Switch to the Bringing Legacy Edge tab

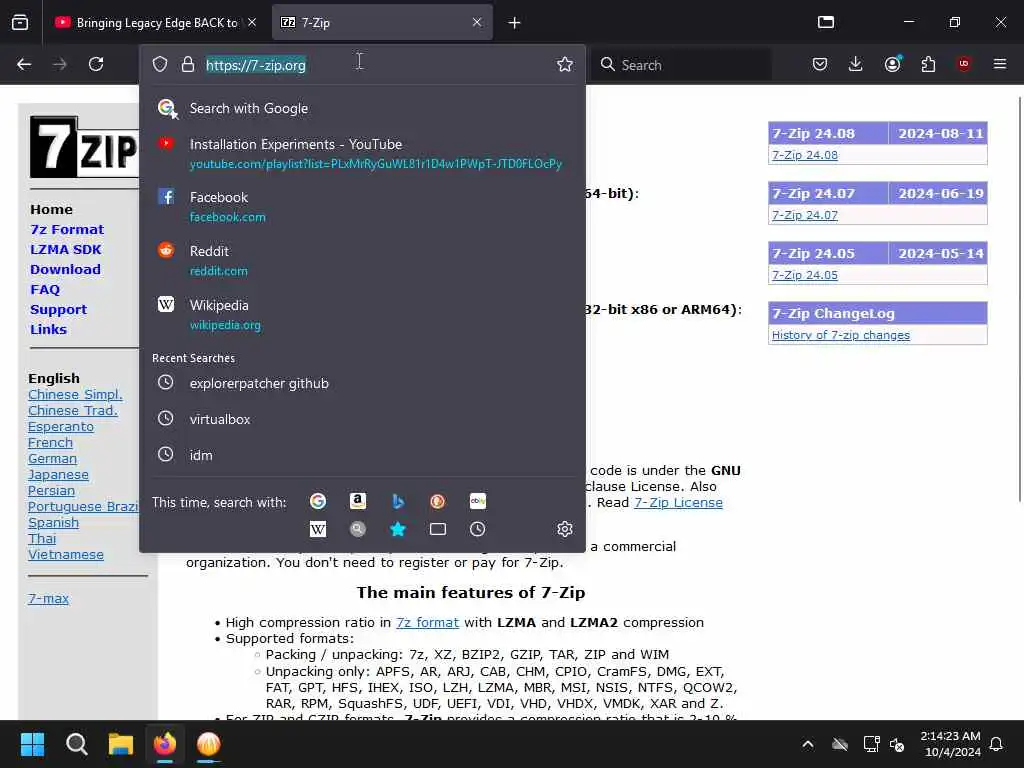(x=155, y=22)
